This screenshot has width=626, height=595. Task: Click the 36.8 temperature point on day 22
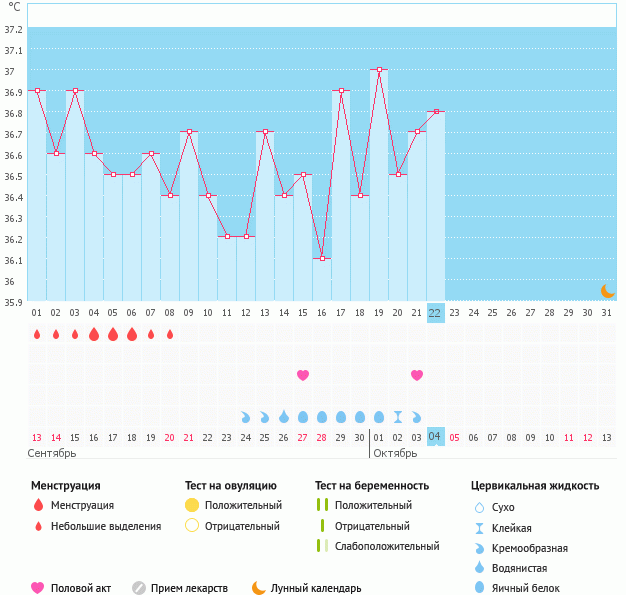[x=436, y=112]
